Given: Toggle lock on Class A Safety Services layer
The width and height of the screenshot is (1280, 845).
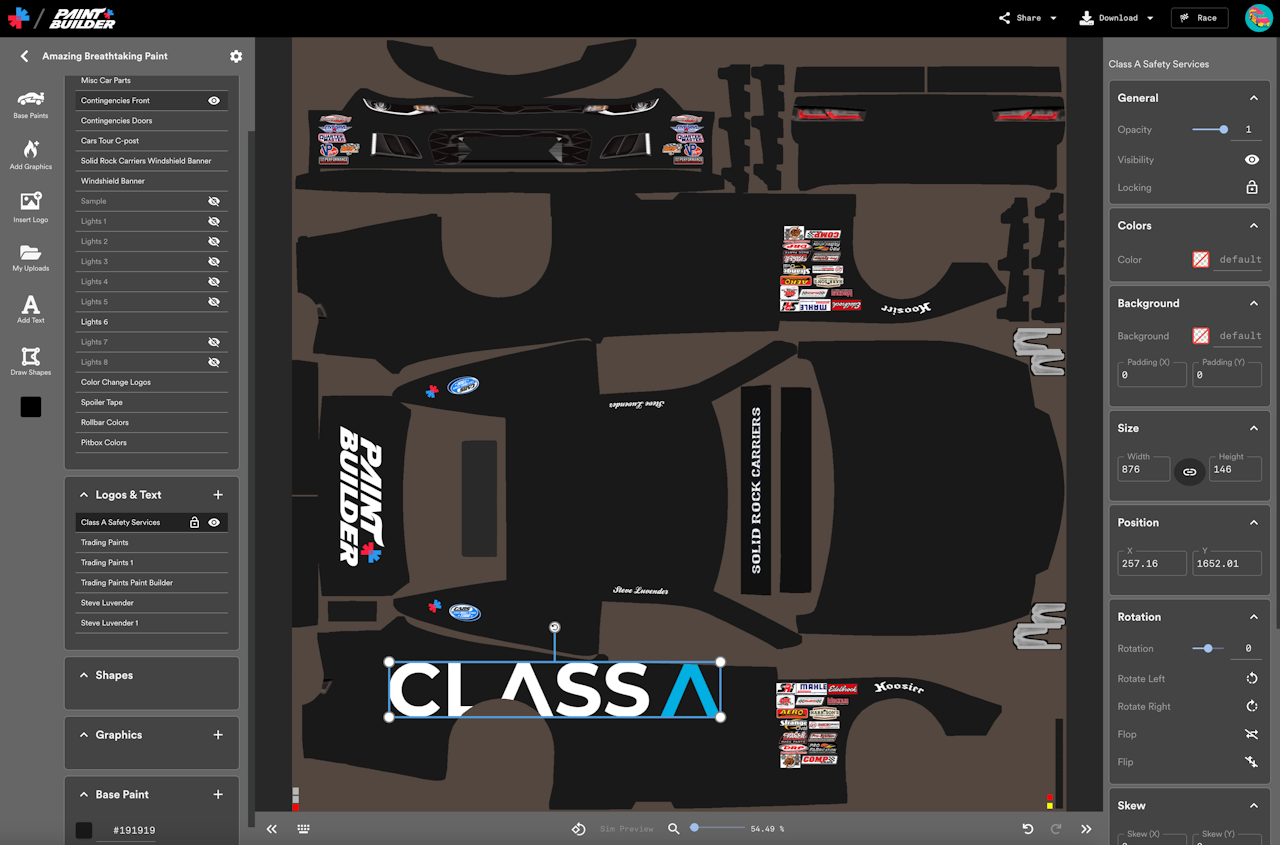Looking at the screenshot, I should tap(194, 522).
